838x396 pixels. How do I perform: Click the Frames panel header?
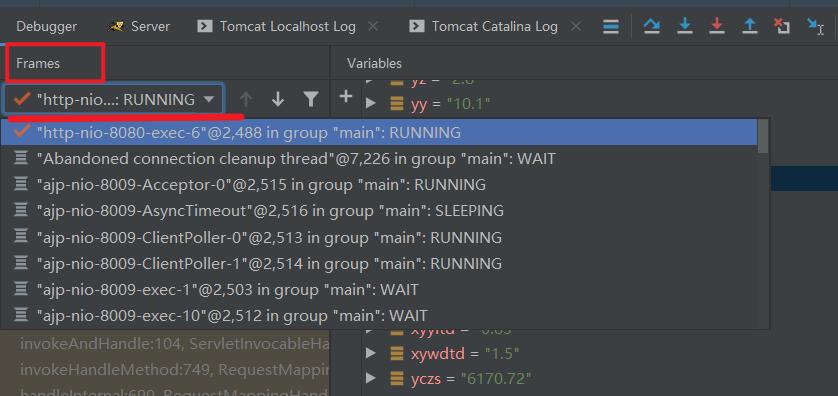[38, 63]
